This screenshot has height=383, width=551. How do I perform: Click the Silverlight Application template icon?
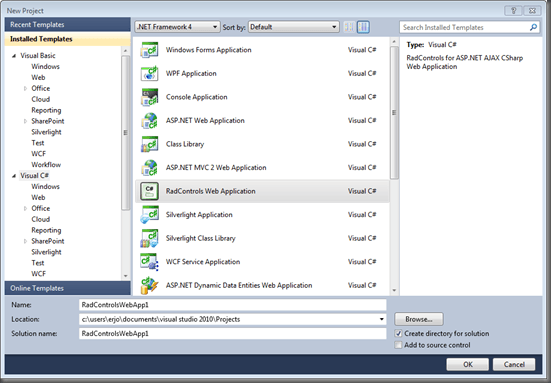[x=149, y=215]
